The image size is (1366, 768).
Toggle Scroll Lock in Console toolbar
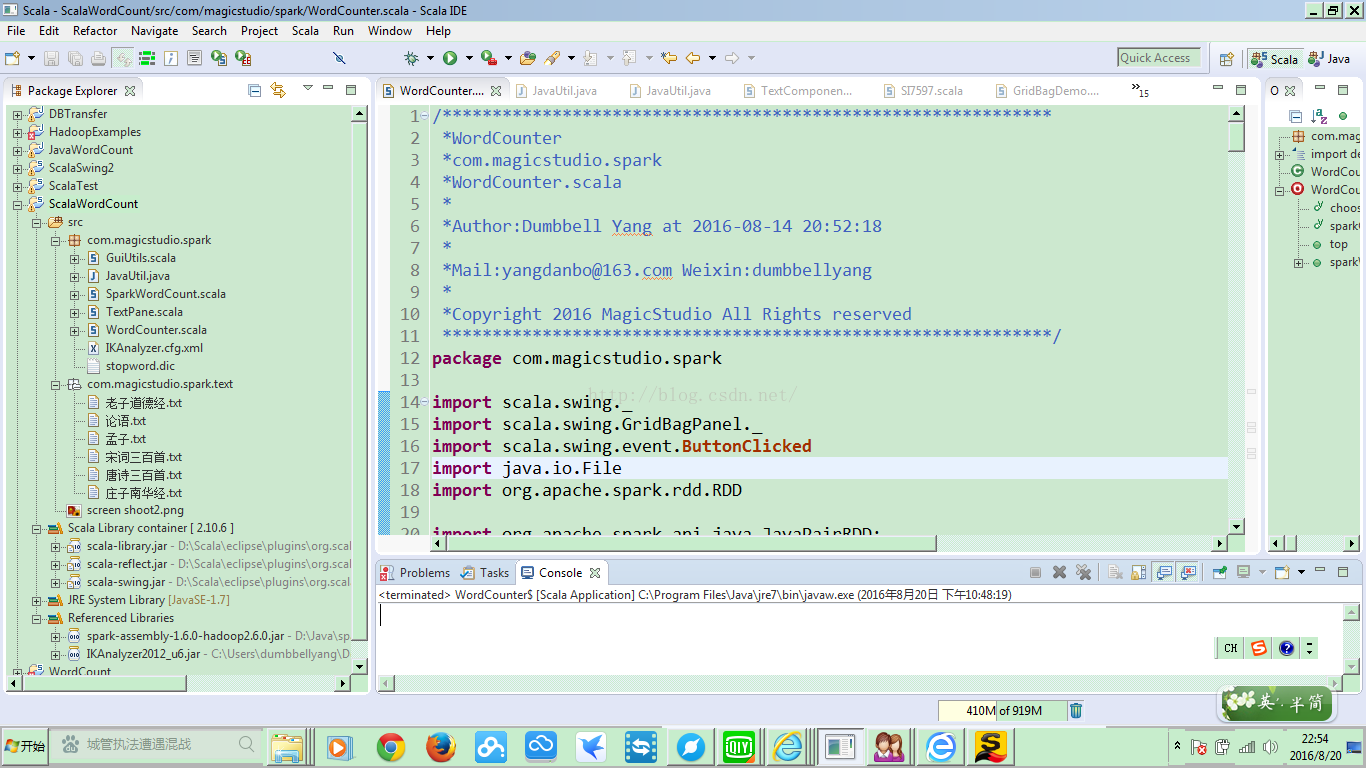1139,573
